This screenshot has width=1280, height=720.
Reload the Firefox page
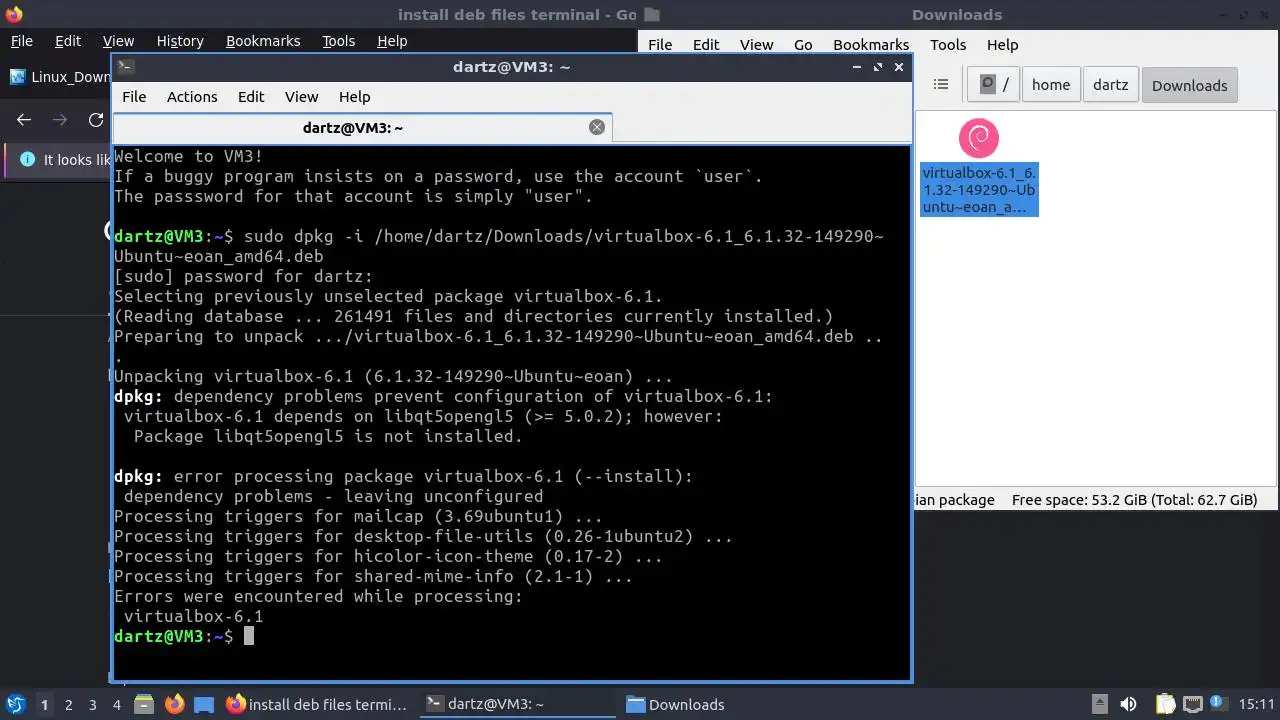click(96, 120)
